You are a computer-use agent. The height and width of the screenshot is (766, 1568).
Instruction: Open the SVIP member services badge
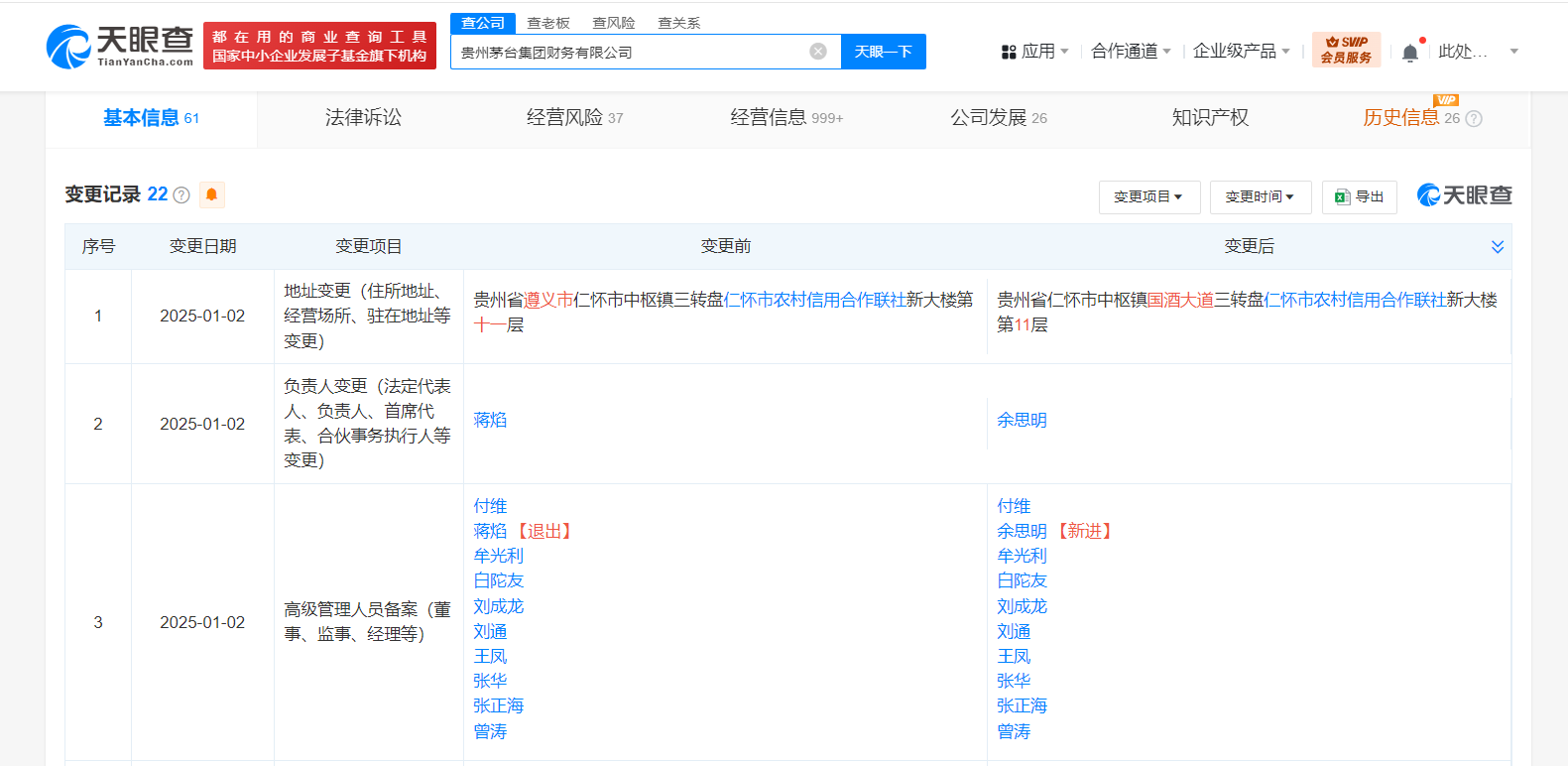click(x=1346, y=50)
